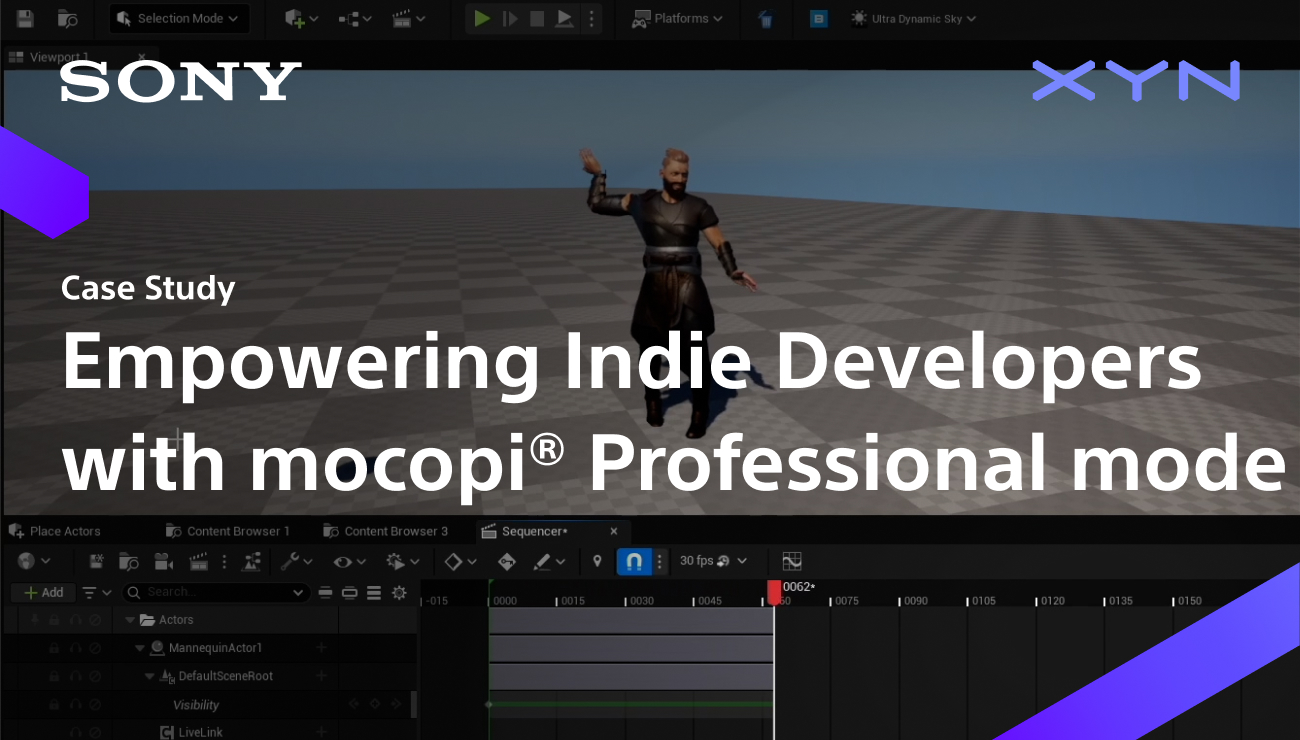This screenshot has width=1300, height=740.
Task: Open the curve editor icon in Sequencer
Action: tap(792, 561)
